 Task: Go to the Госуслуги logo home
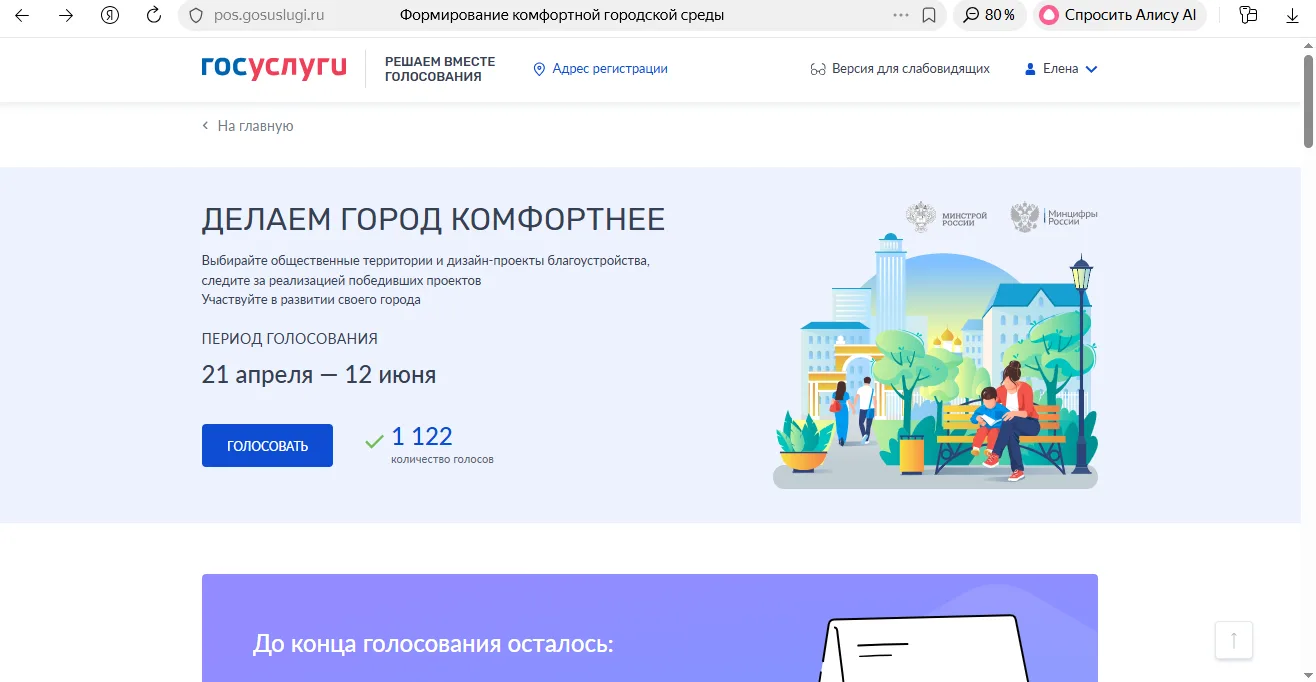[274, 68]
